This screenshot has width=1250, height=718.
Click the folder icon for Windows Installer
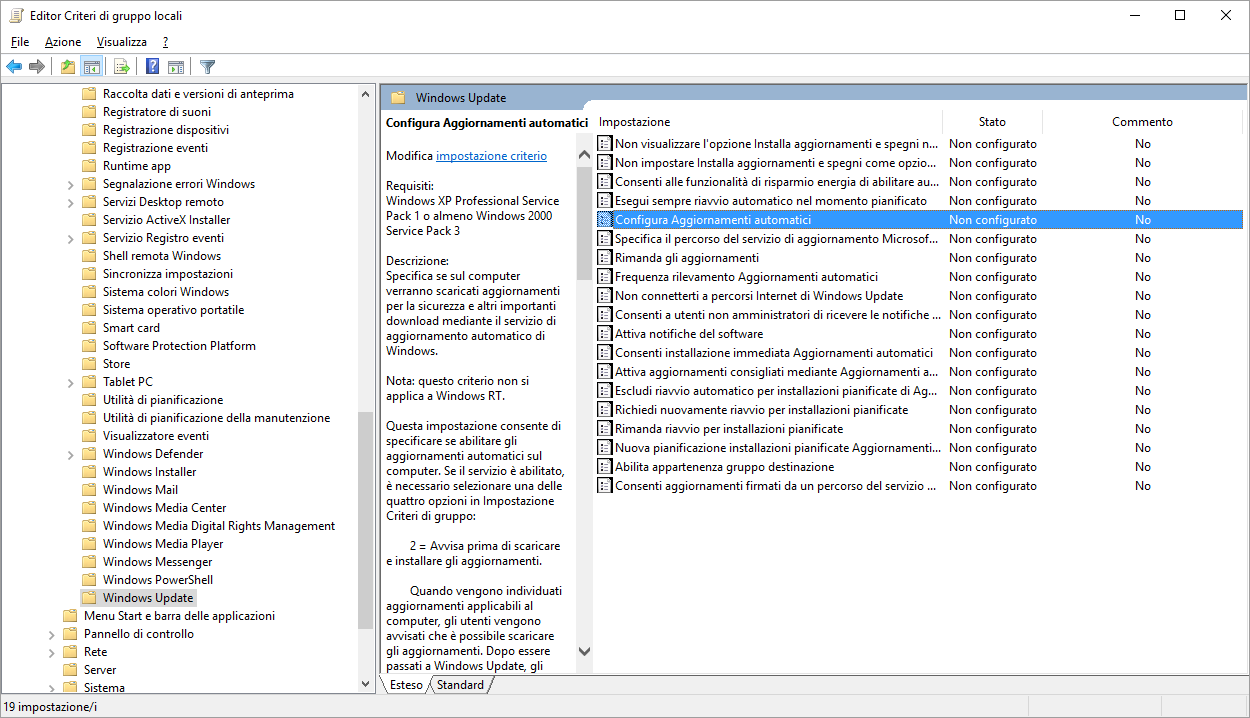[x=88, y=472]
